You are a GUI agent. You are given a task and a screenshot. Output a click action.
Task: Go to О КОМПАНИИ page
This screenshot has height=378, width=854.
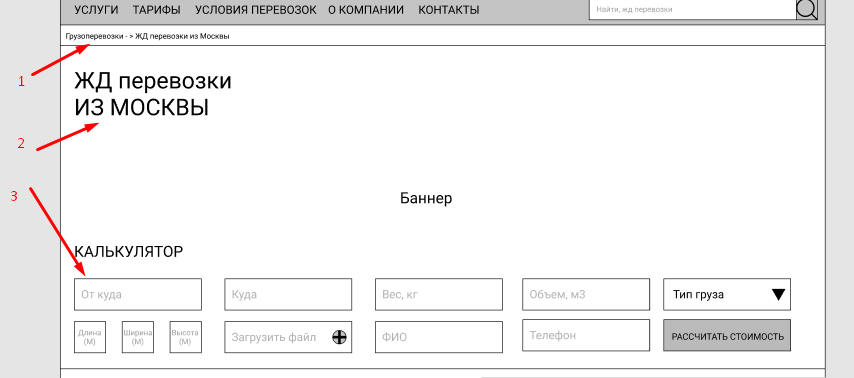366,10
